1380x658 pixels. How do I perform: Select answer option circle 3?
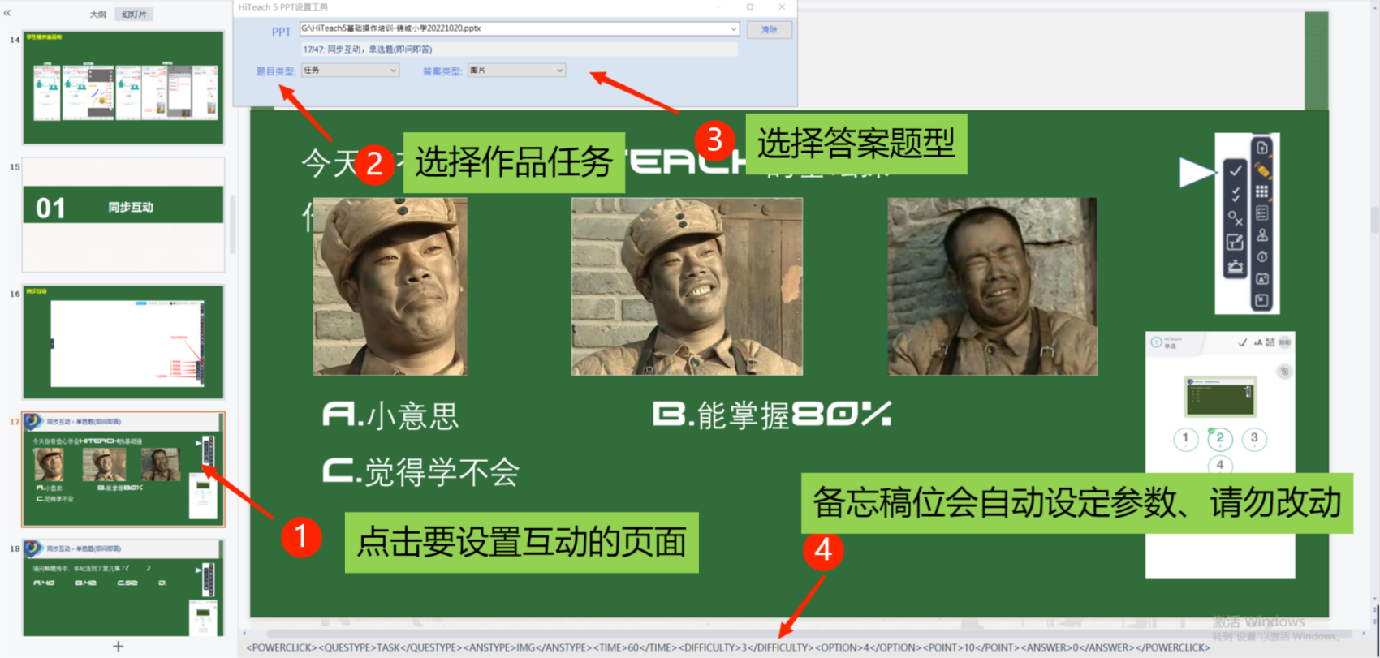[x=1254, y=439]
